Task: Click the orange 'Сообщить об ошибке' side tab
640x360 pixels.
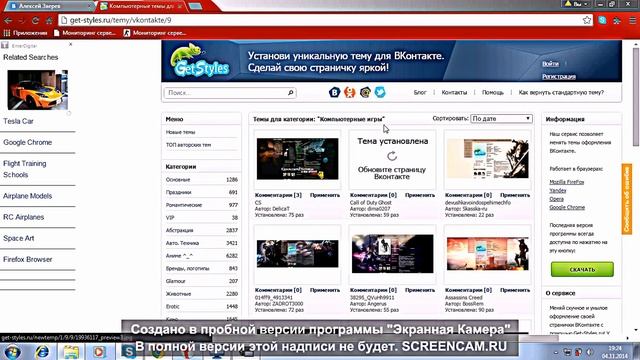Action: (x=627, y=199)
